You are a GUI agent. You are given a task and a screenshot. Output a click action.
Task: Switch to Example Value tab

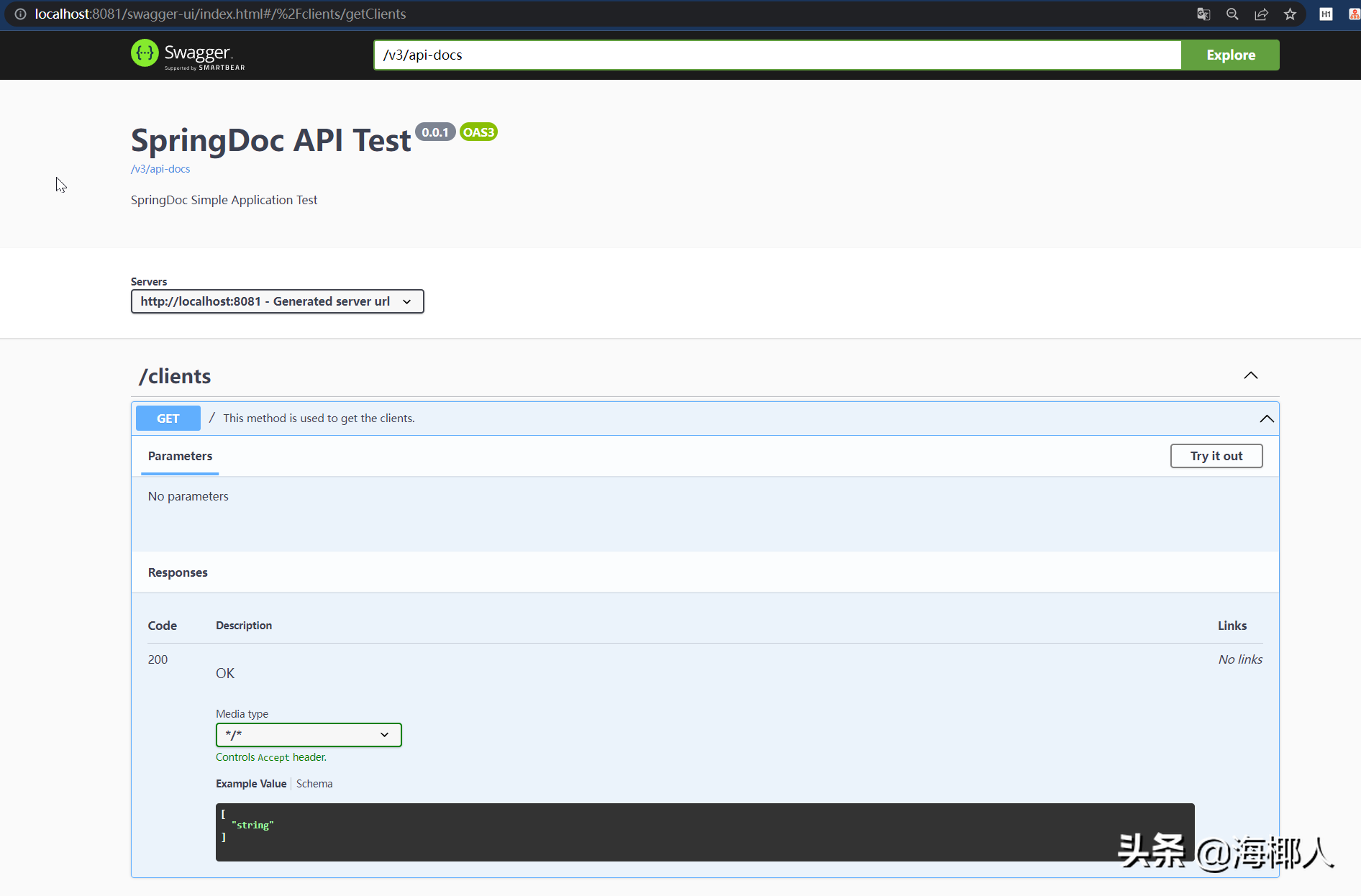pos(251,784)
